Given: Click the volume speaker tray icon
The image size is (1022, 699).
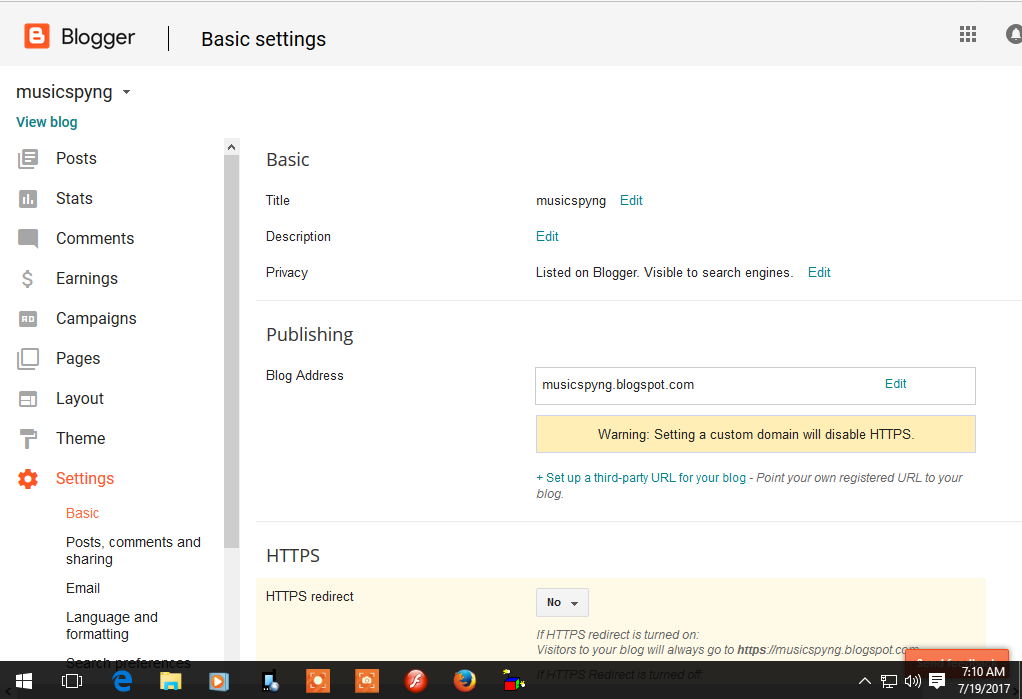Looking at the screenshot, I should [912, 681].
